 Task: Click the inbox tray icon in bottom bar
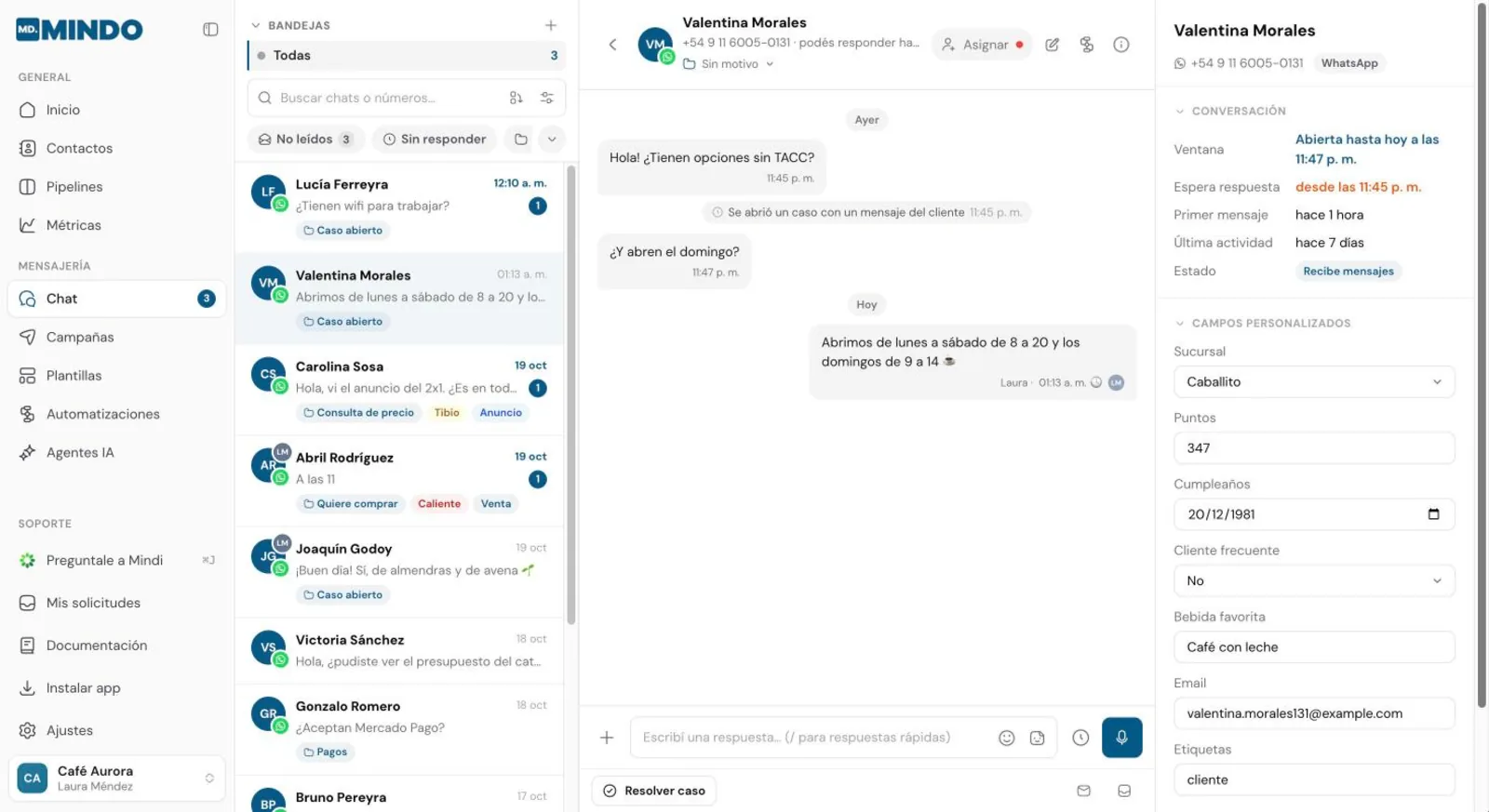1124,791
